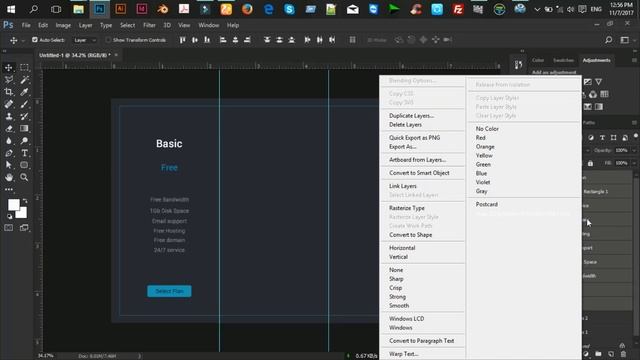640x360 pixels.
Task: Open the File menu
Action: click(x=26, y=25)
